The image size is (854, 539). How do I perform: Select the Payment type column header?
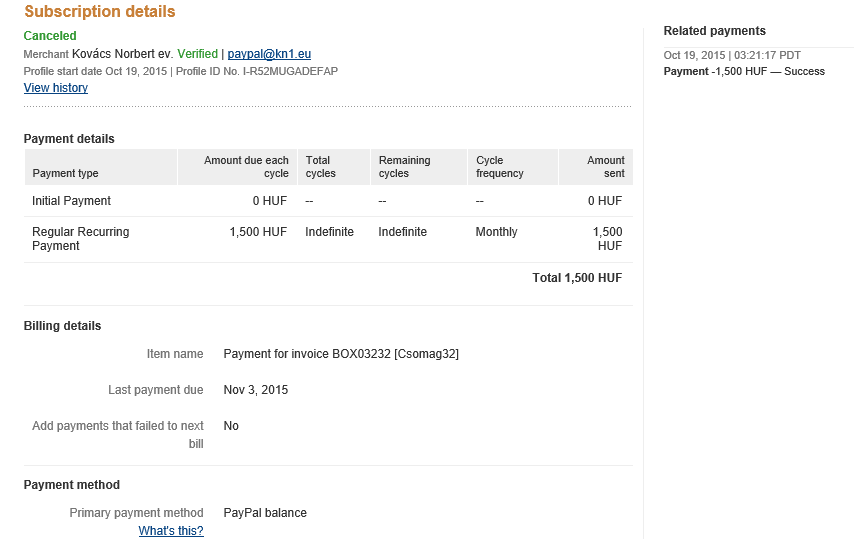(65, 174)
